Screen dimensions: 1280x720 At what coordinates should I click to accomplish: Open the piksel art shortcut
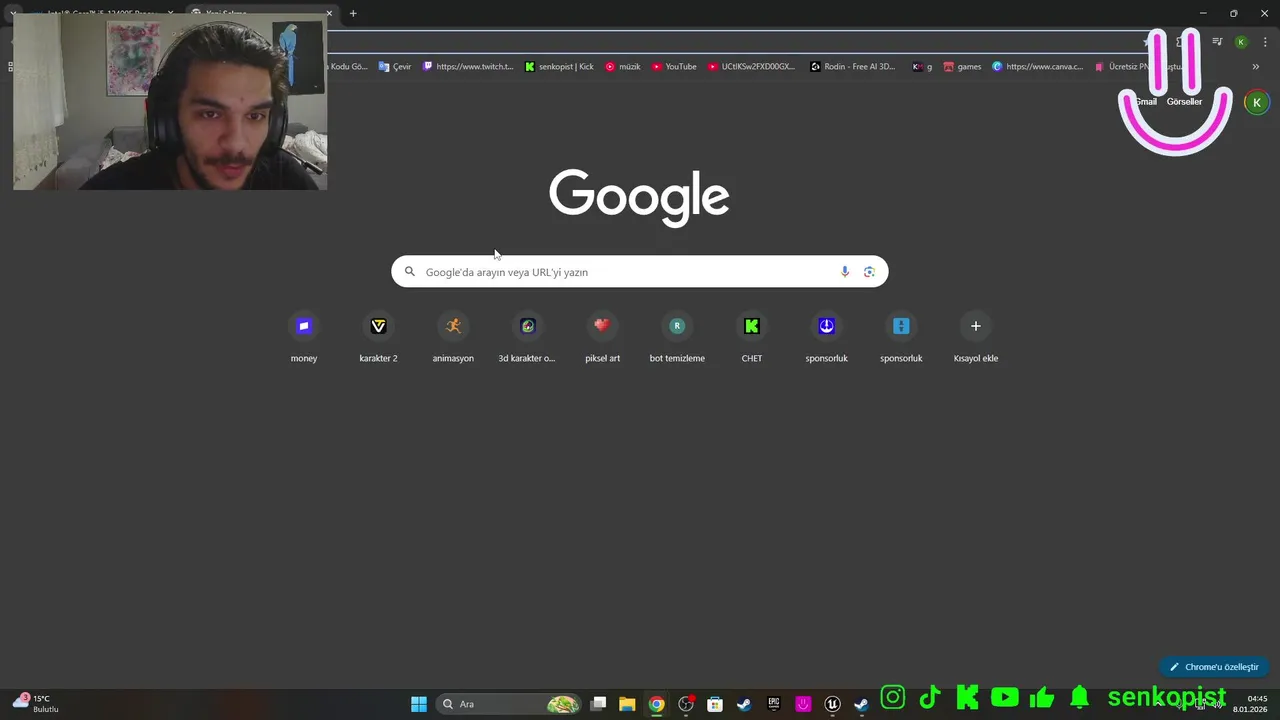602,338
